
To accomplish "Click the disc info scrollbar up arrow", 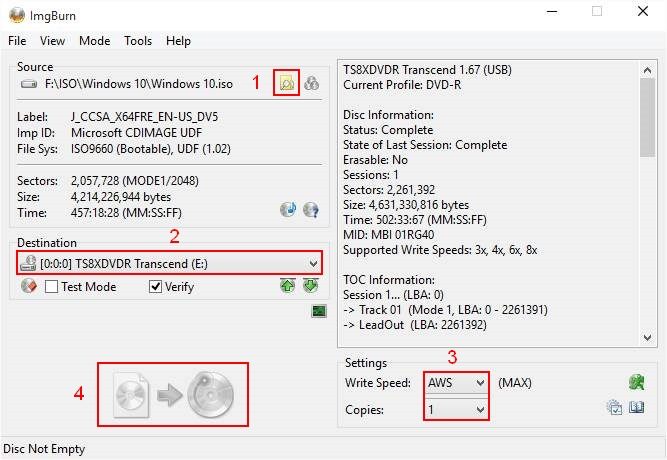I will tap(647, 70).
